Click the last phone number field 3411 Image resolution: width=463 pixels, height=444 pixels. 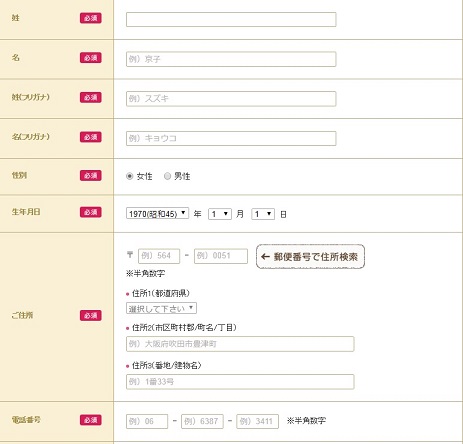pos(257,421)
